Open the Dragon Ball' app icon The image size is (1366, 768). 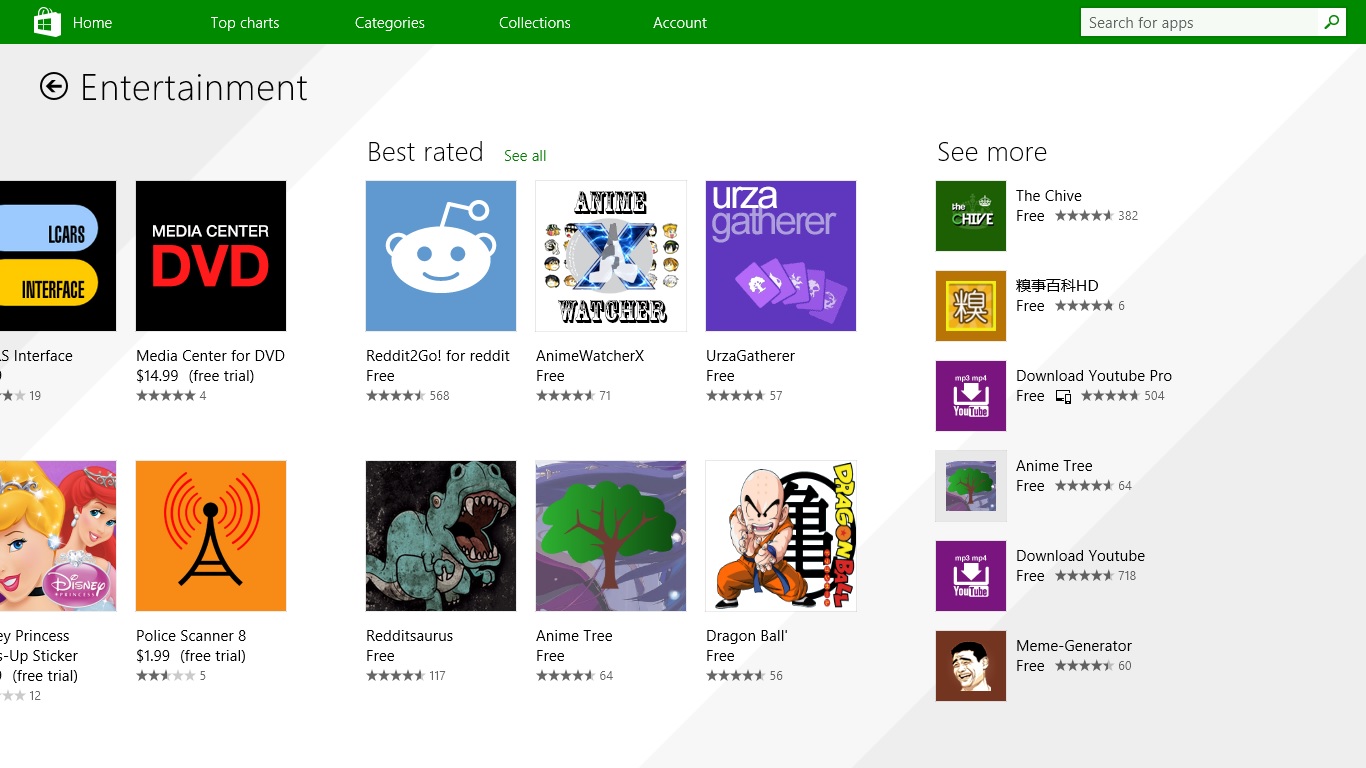781,536
